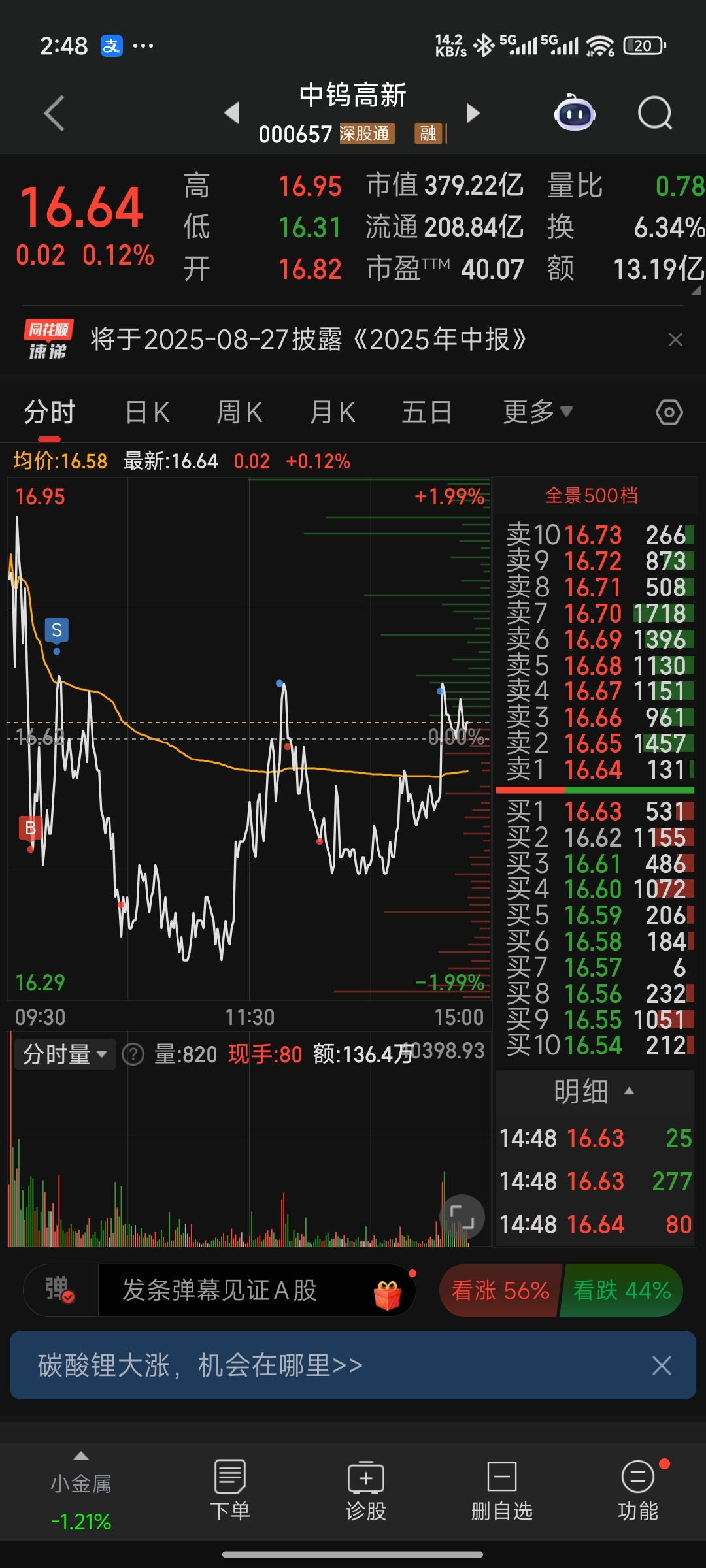
Task: Open chart settings hexagon icon
Action: (669, 412)
